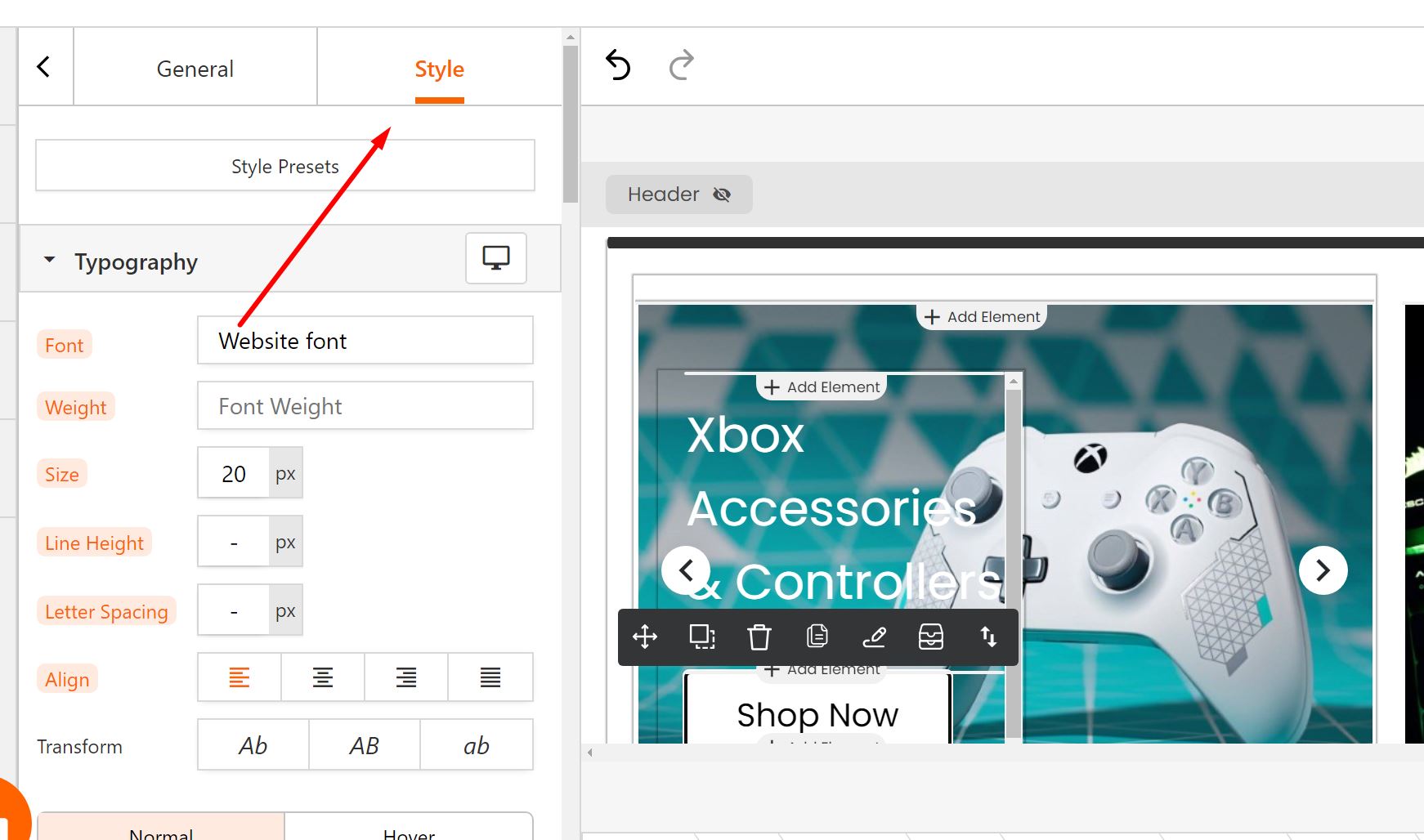This screenshot has width=1424, height=840.
Task: Click the Font label
Action: [x=65, y=345]
